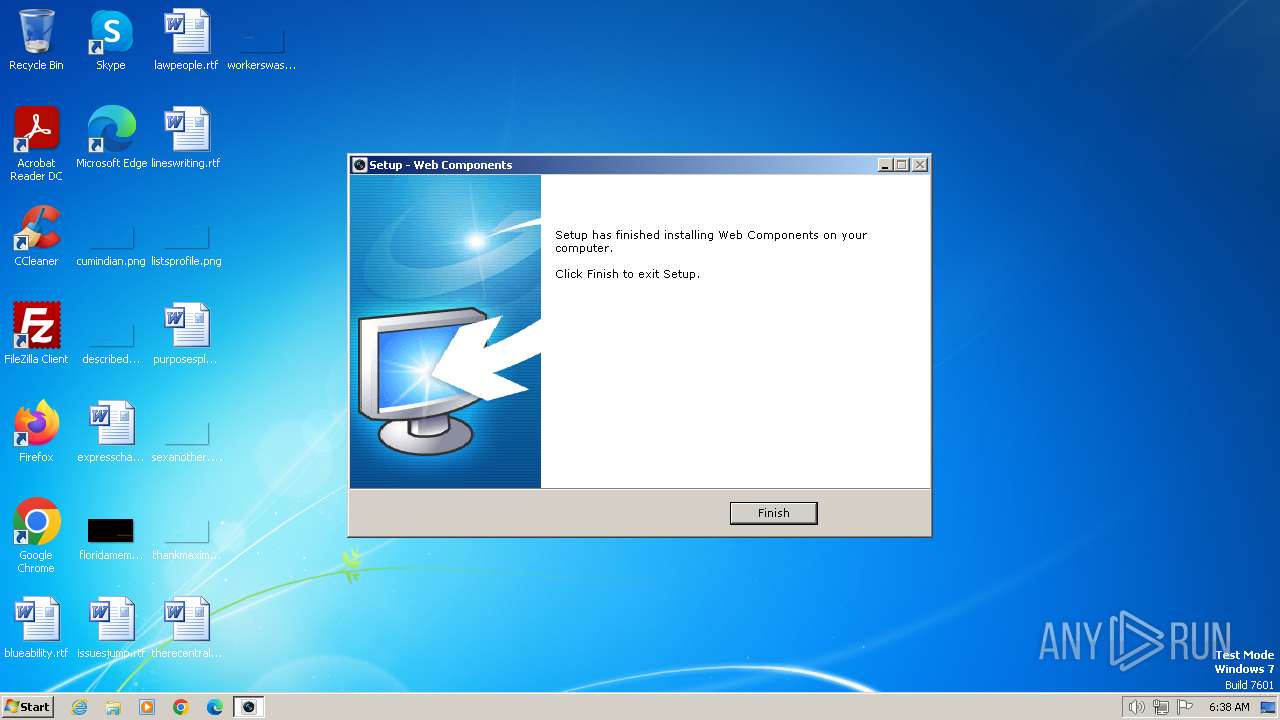
Task: Open Windows Media Player from taskbar
Action: click(x=147, y=707)
